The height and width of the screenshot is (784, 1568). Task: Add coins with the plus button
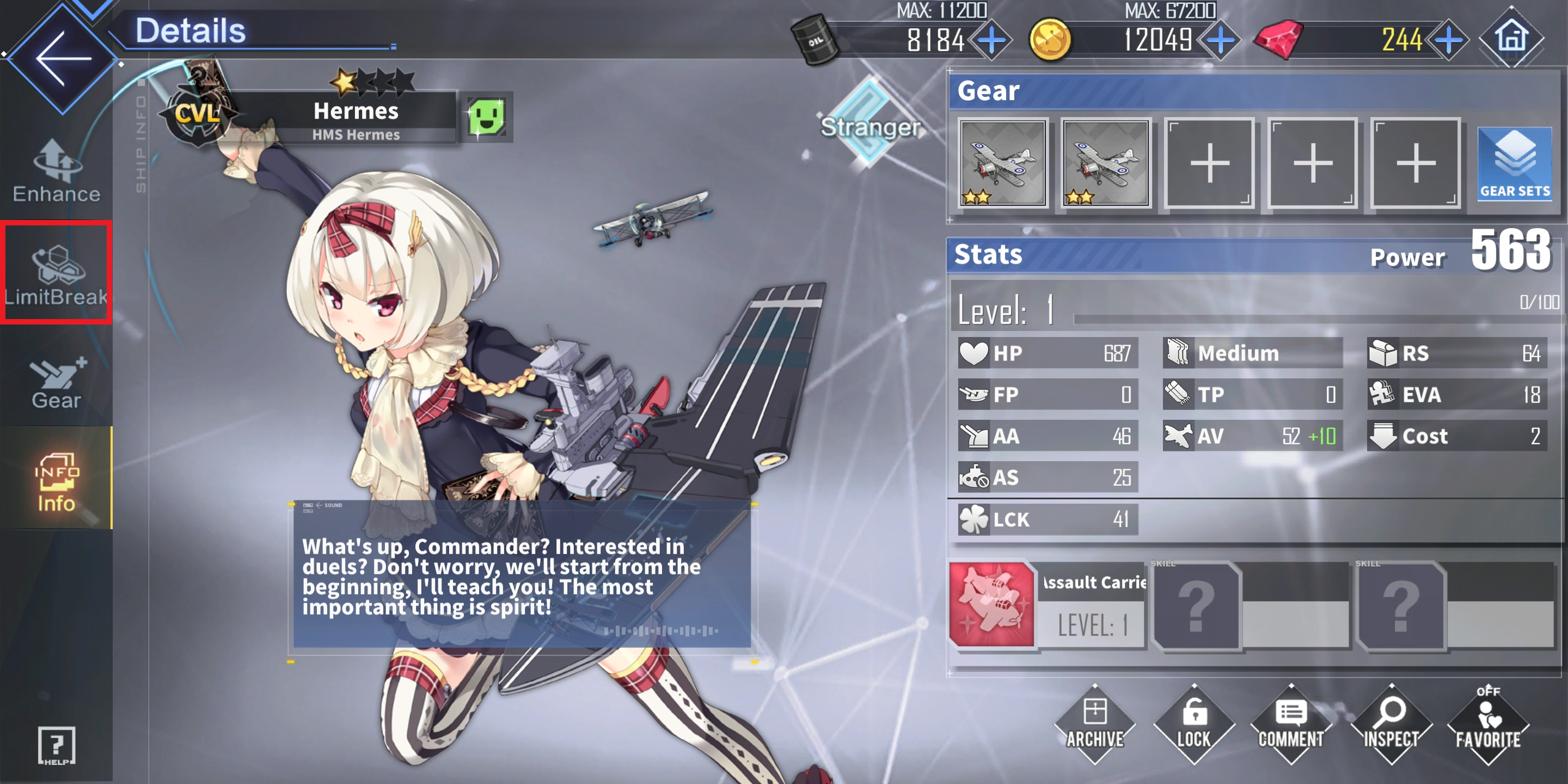tap(1220, 41)
